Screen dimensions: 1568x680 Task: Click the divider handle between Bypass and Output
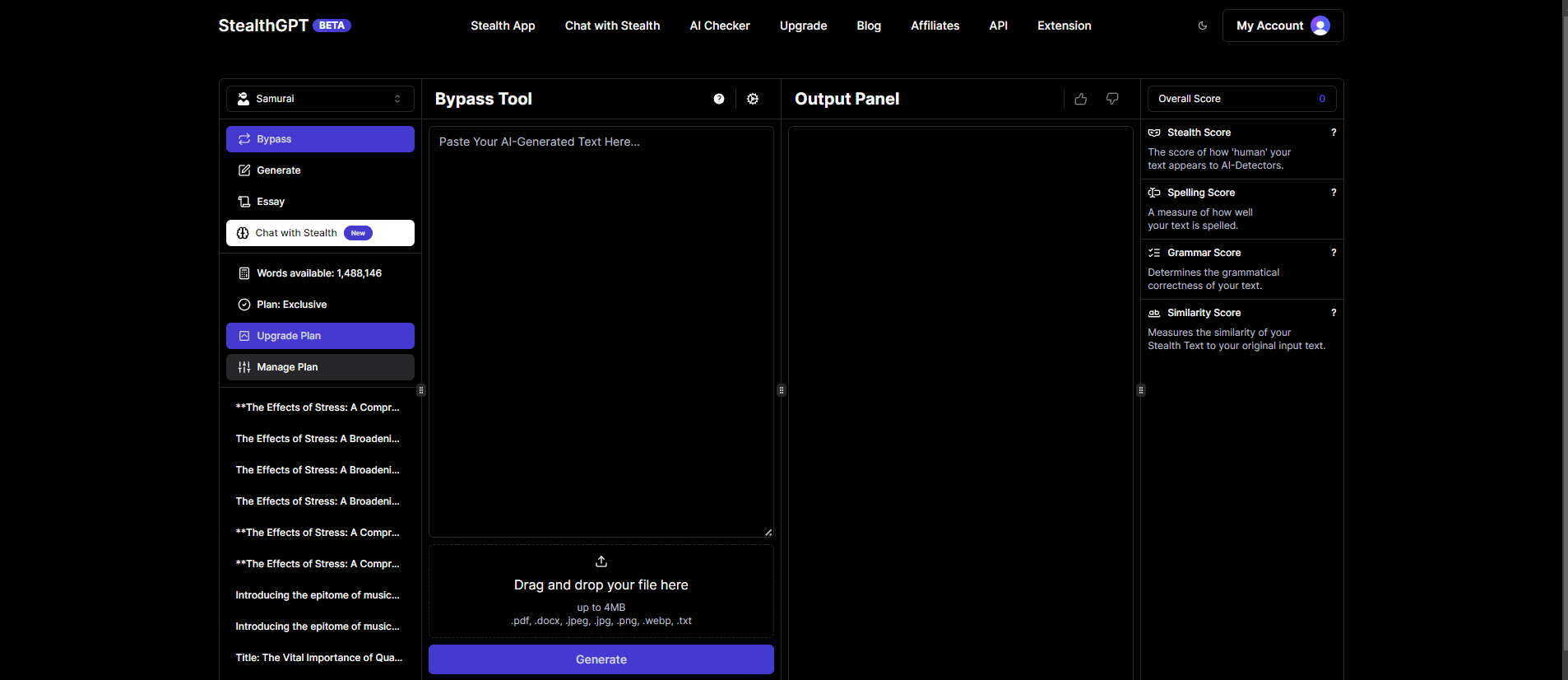[782, 390]
